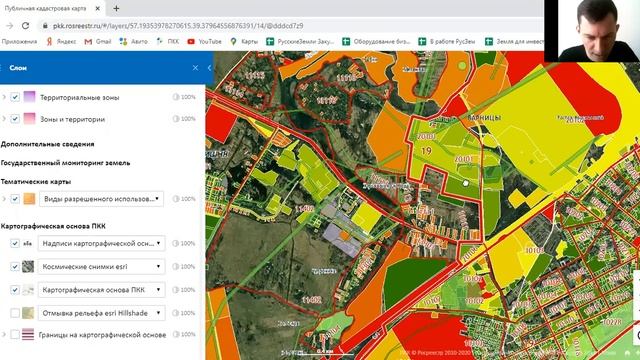Click the satellite imagery layer thumbnail
640x360 pixels.
point(28,267)
